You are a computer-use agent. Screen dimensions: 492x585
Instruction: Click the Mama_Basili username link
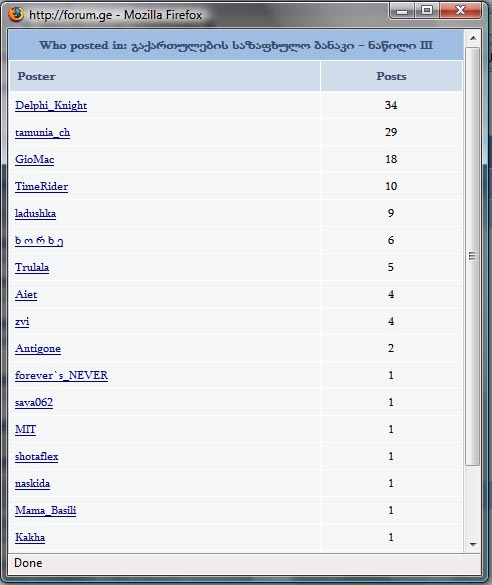tap(46, 510)
